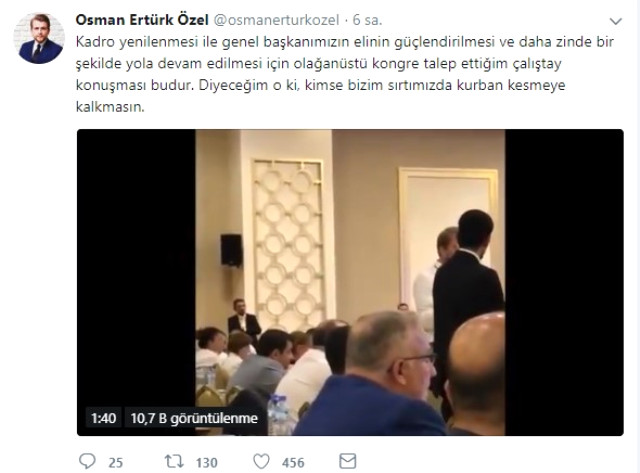Image resolution: width=640 pixels, height=473 pixels.
Task: Send via the envelope message icon
Action: pyautogui.click(x=348, y=461)
